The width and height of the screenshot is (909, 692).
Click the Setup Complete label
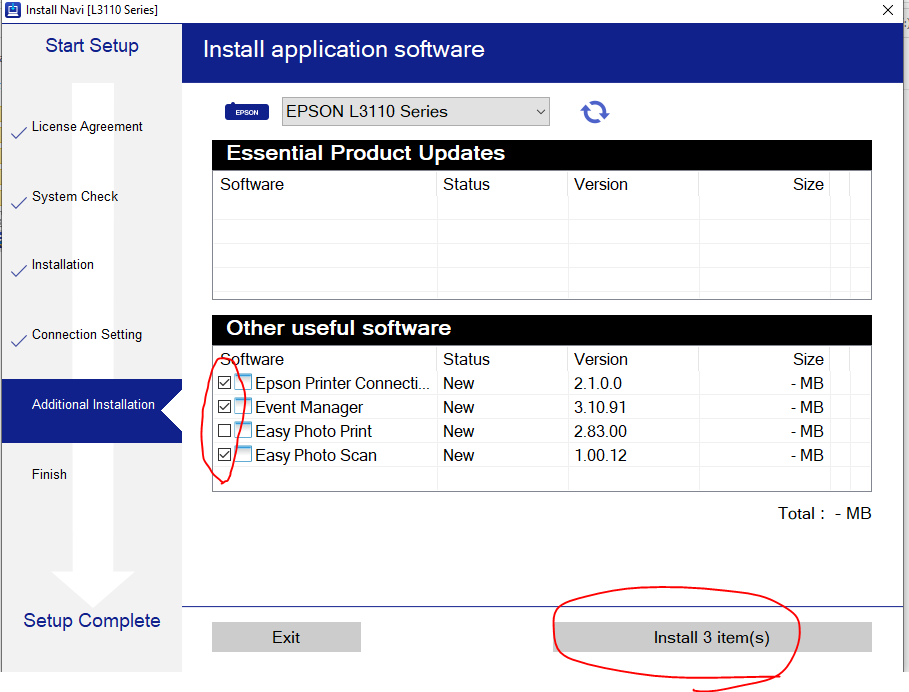click(x=92, y=621)
